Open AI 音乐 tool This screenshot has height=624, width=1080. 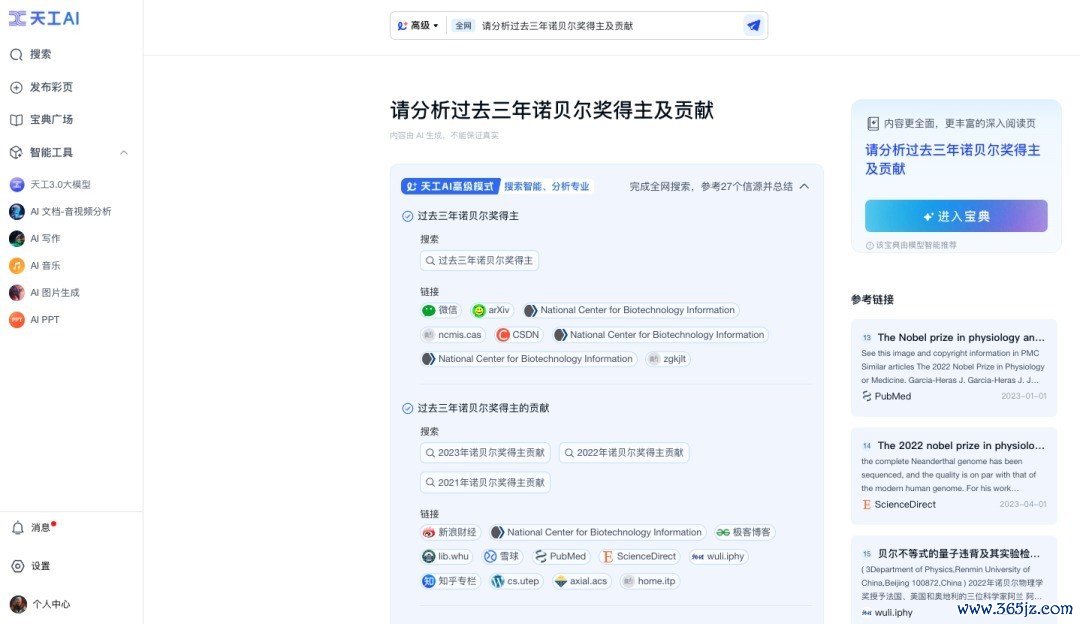coord(35,265)
